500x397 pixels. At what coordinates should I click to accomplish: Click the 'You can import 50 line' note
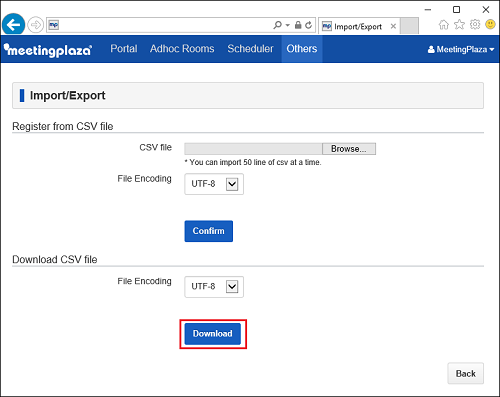253,162
